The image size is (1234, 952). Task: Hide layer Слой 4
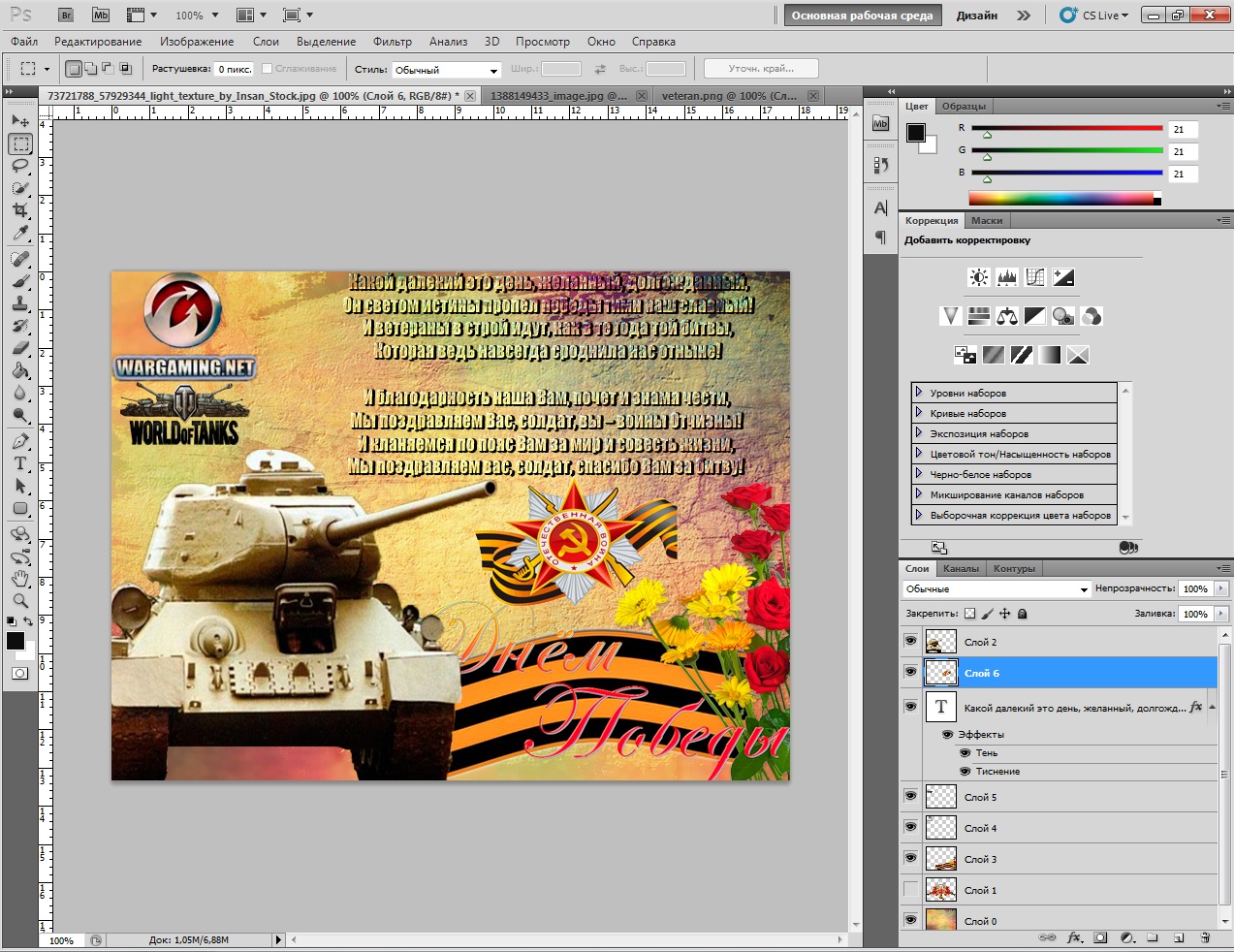click(x=910, y=827)
